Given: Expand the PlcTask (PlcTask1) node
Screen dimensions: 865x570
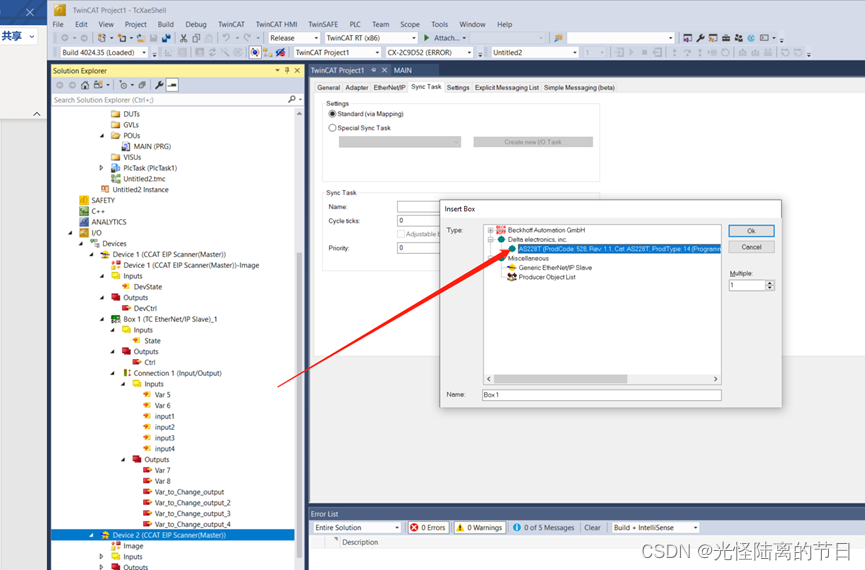Looking at the screenshot, I should [102, 168].
